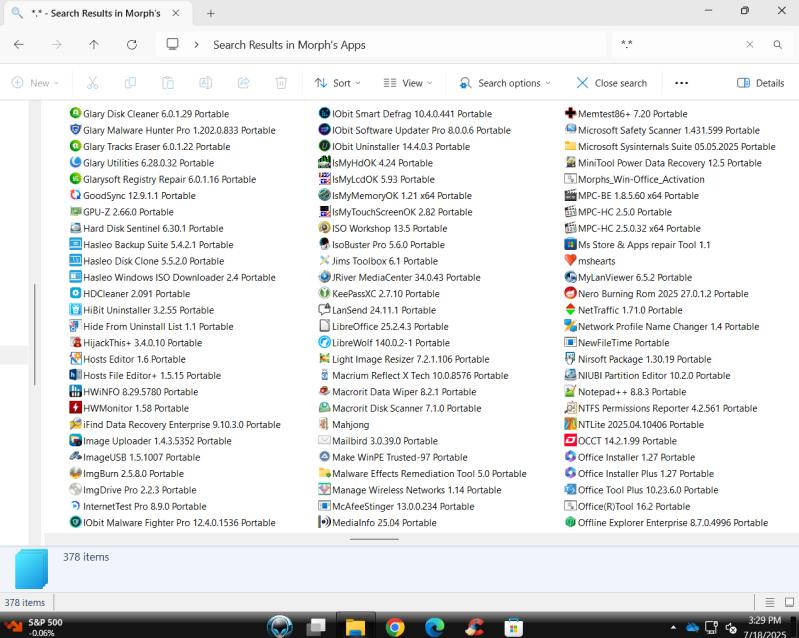Image resolution: width=799 pixels, height=638 pixels.
Task: Click the Microsoft Sysinternals Suite folder icon
Action: click(570, 146)
